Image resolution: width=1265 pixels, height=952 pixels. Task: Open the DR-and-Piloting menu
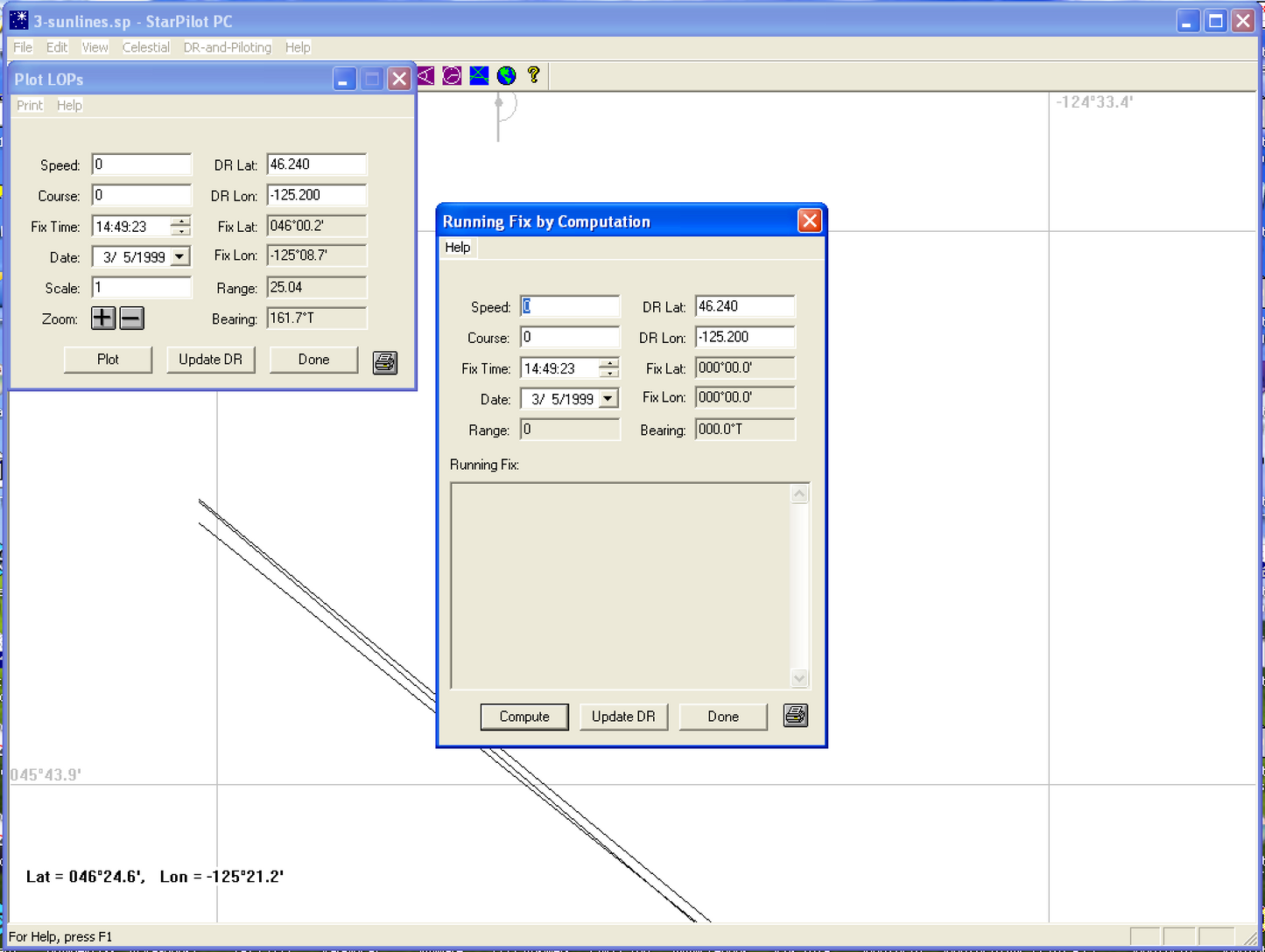[227, 47]
